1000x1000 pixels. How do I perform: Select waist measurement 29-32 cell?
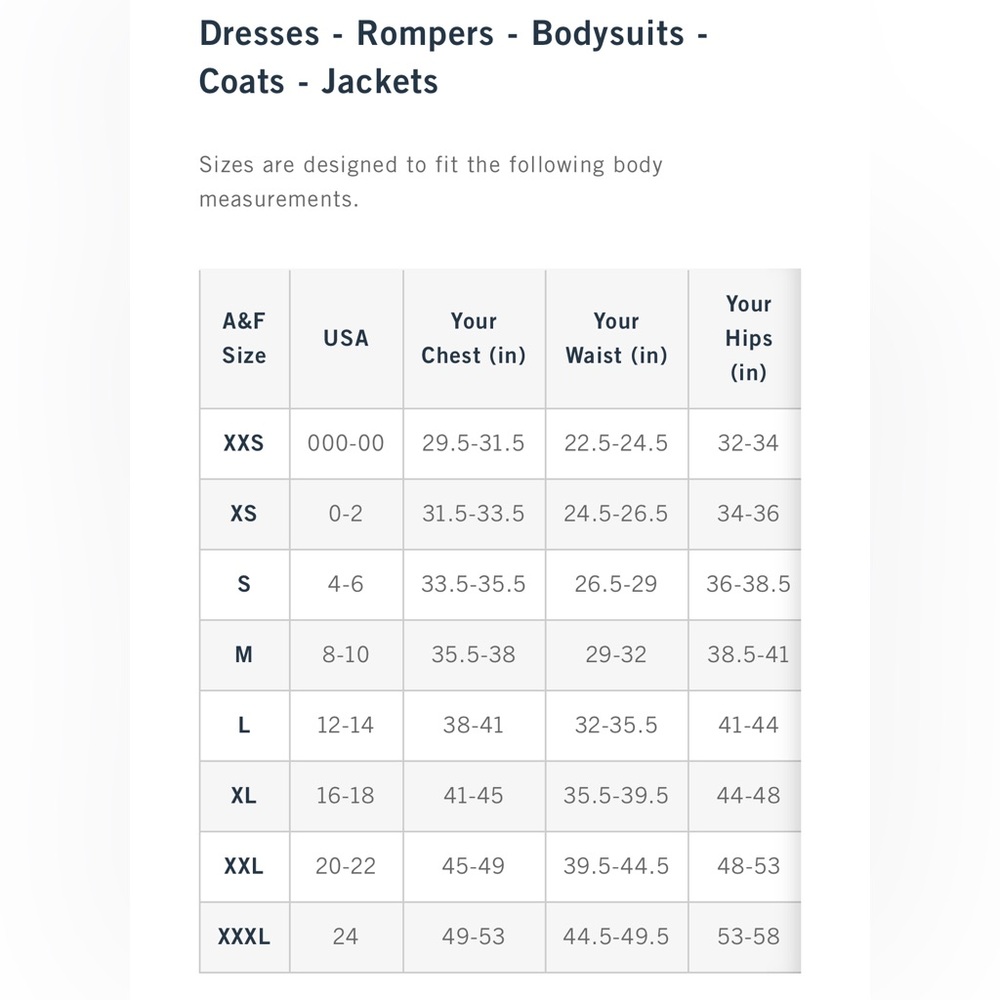[616, 654]
